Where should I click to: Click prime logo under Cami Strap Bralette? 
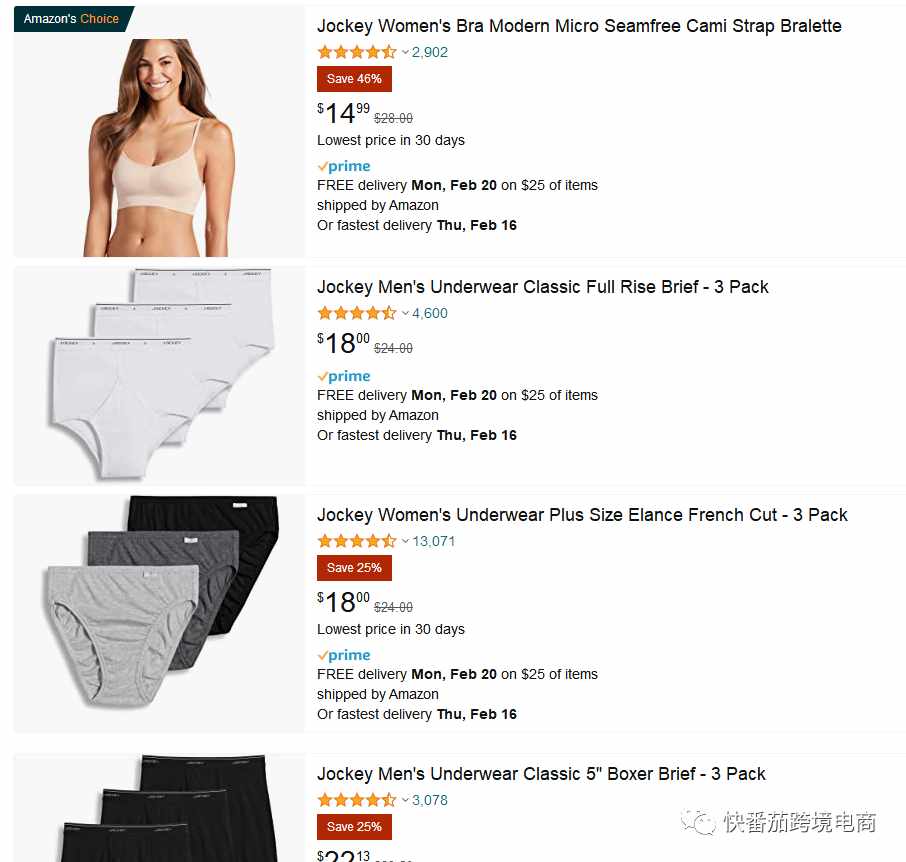344,166
